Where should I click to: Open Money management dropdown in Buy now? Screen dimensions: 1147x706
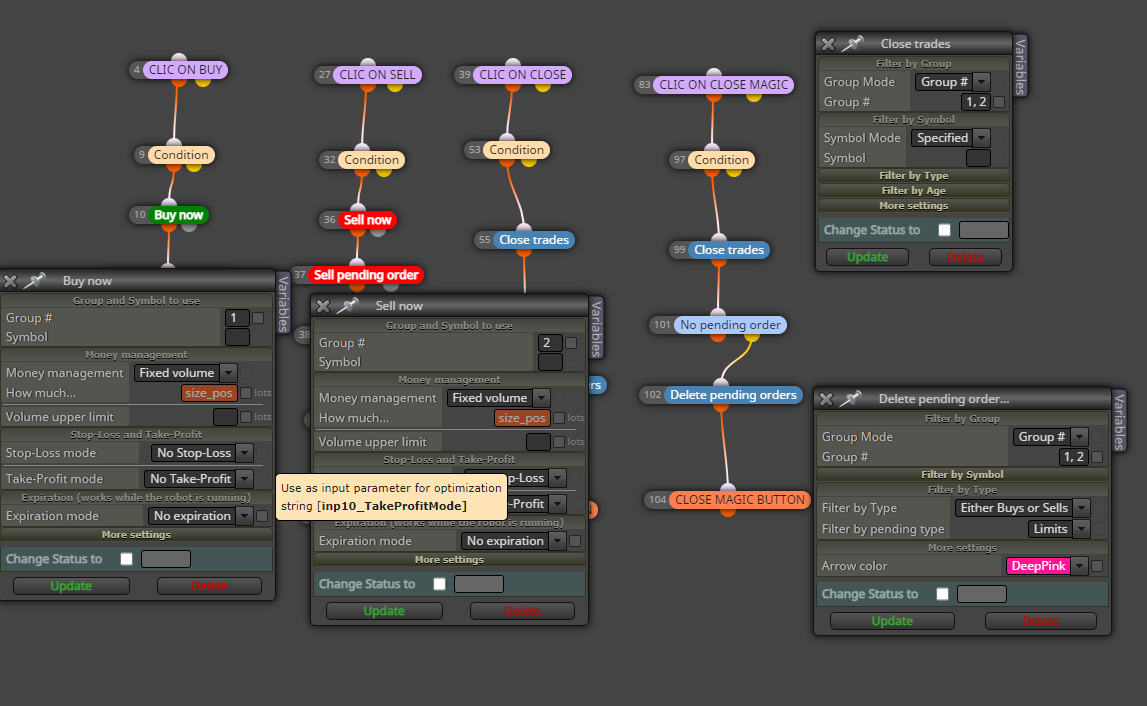click(185, 372)
